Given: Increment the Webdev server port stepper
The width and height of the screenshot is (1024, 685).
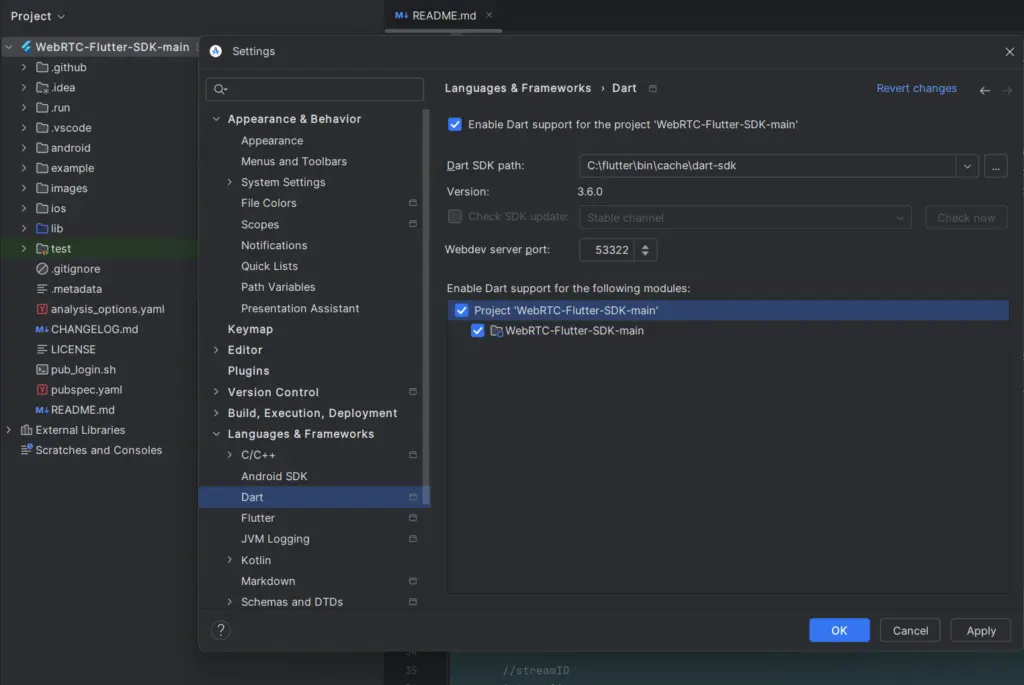Looking at the screenshot, I should (x=645, y=246).
